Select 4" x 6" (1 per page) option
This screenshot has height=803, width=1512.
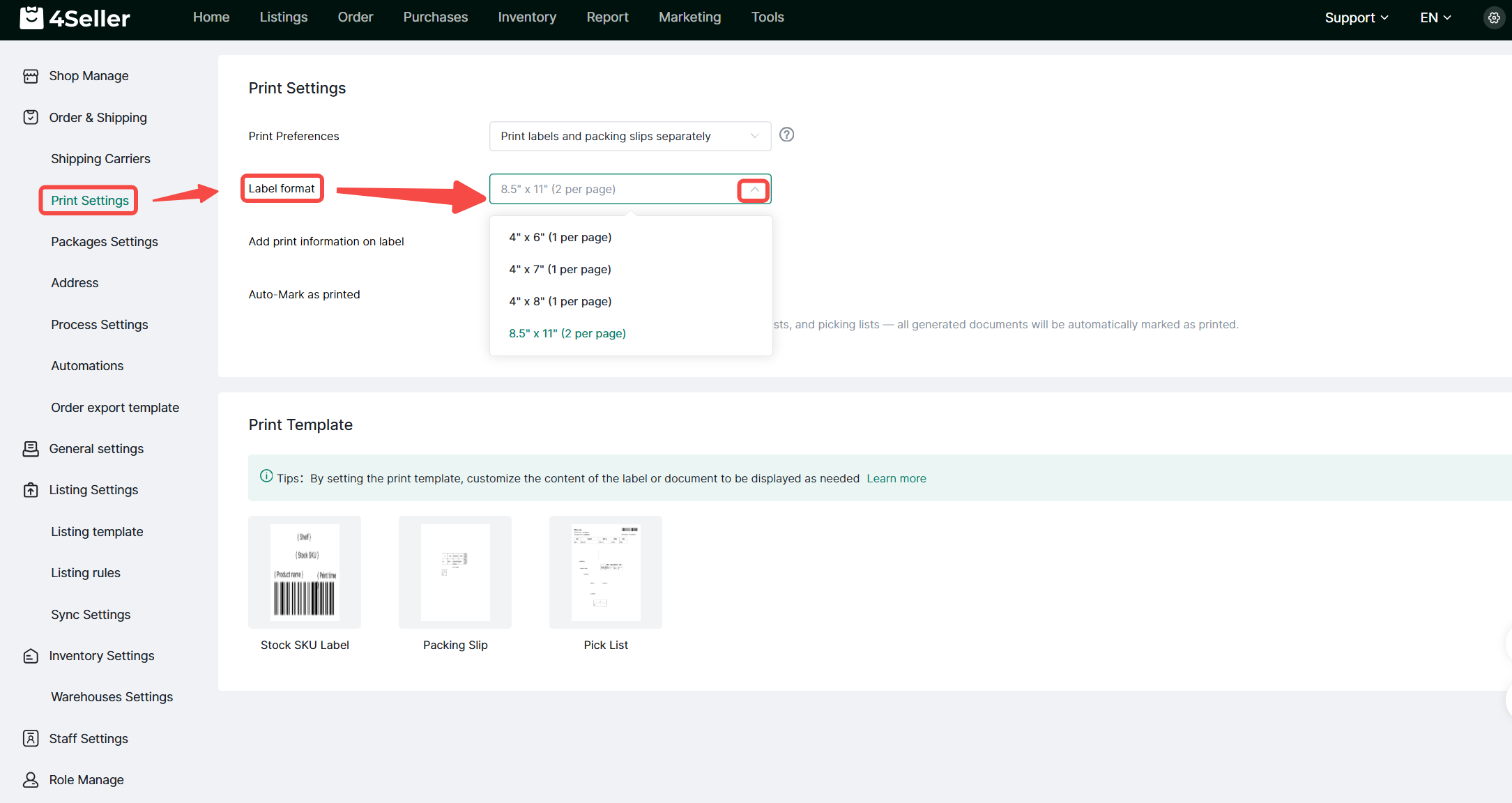click(x=560, y=237)
